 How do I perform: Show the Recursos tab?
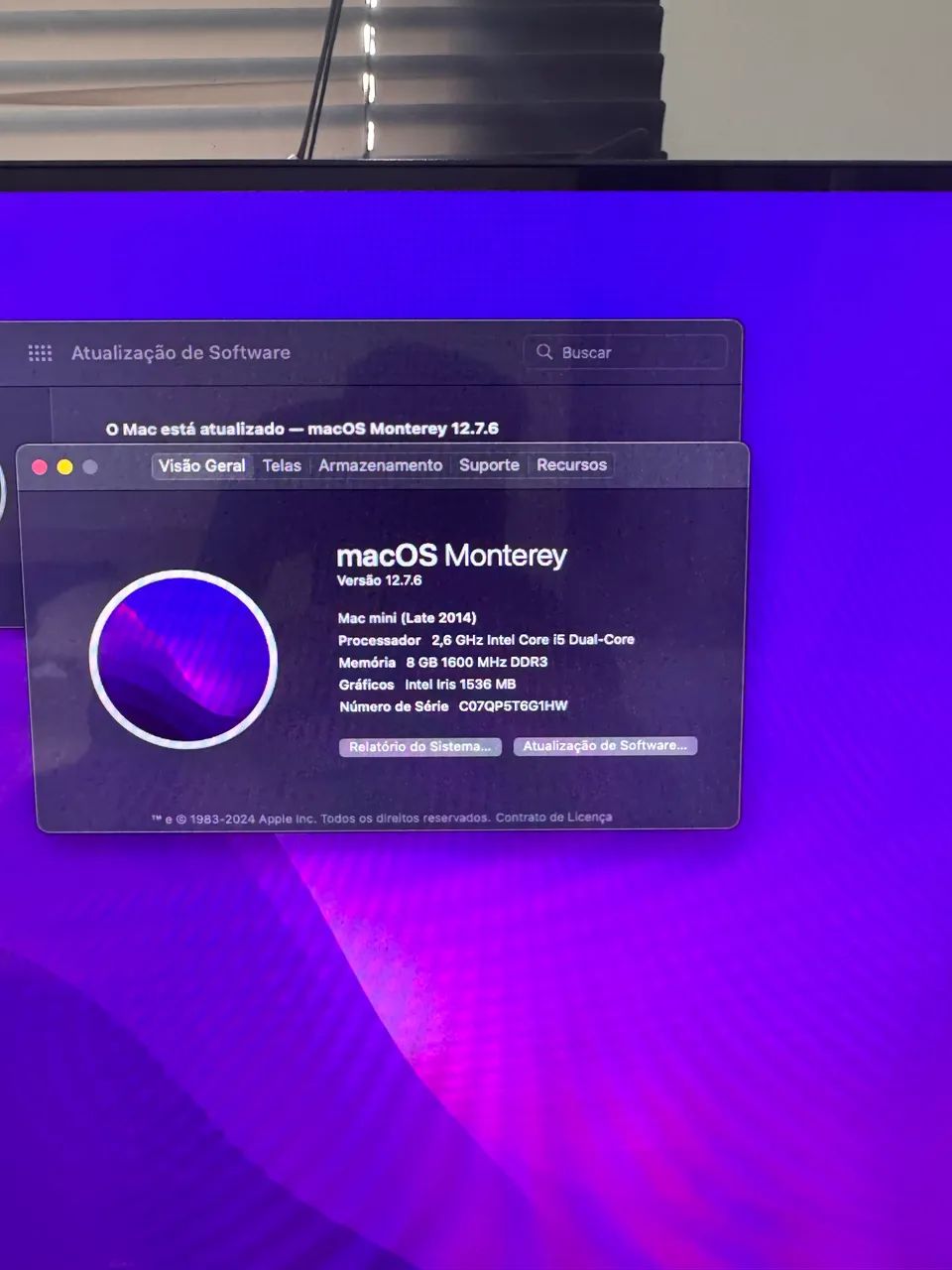pyautogui.click(x=571, y=465)
